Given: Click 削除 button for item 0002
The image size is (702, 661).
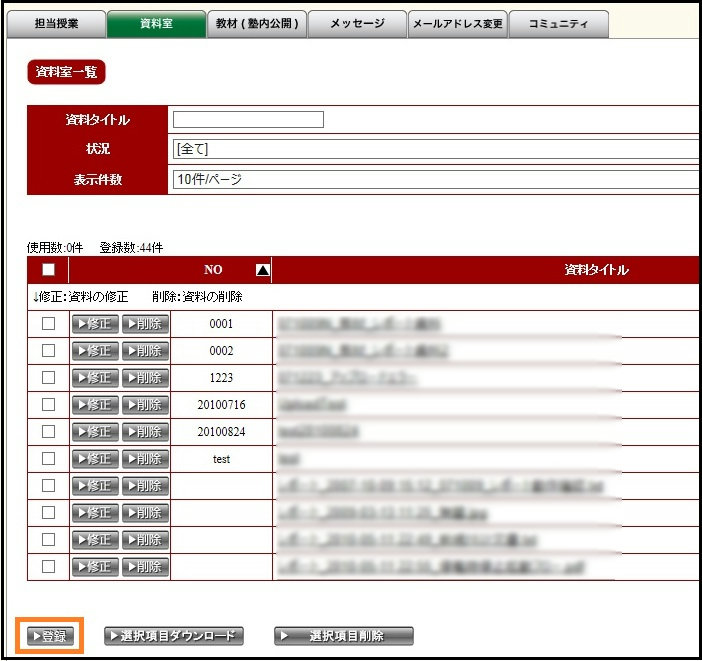Looking at the screenshot, I should point(146,351).
